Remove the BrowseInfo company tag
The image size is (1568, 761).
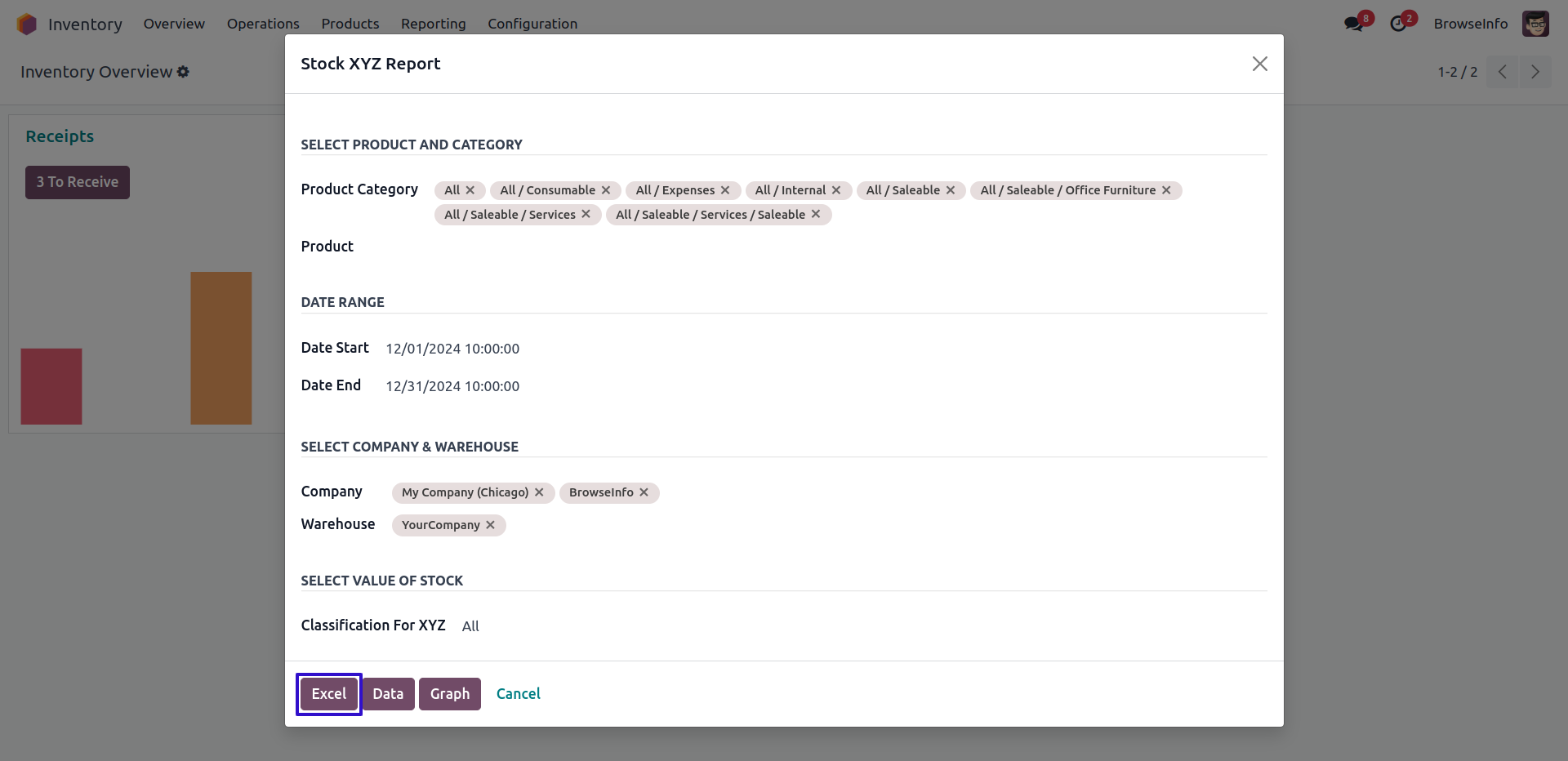pyautogui.click(x=644, y=492)
